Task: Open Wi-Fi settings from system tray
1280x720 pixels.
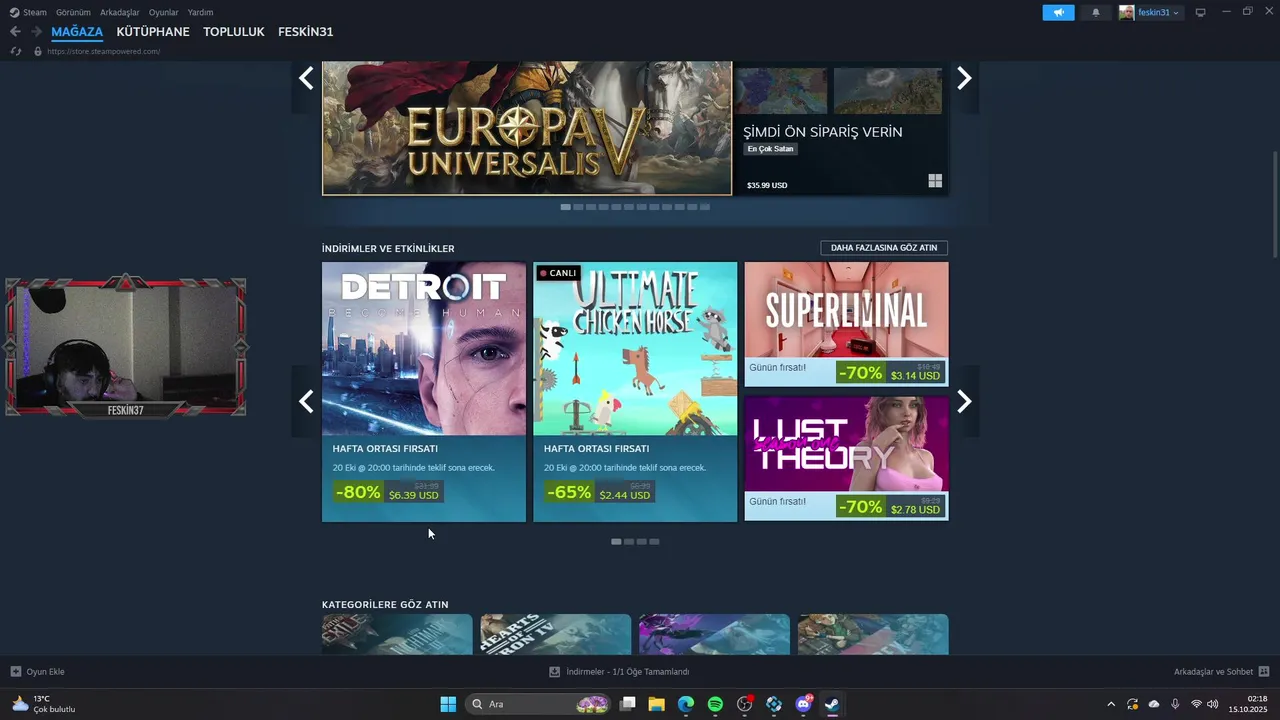Action: 1196,704
